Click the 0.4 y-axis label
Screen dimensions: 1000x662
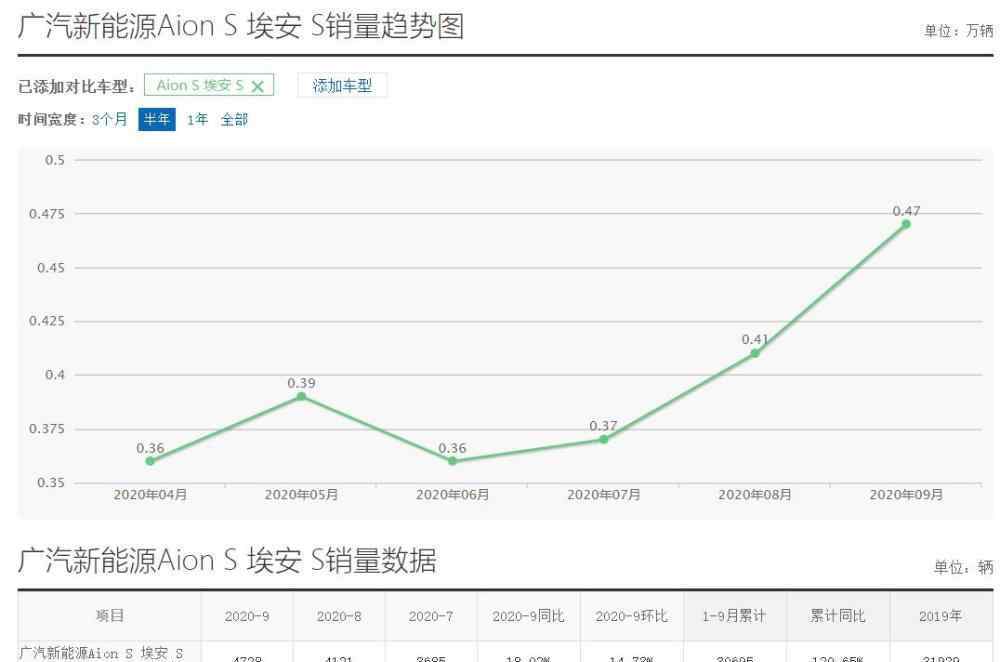pos(55,375)
